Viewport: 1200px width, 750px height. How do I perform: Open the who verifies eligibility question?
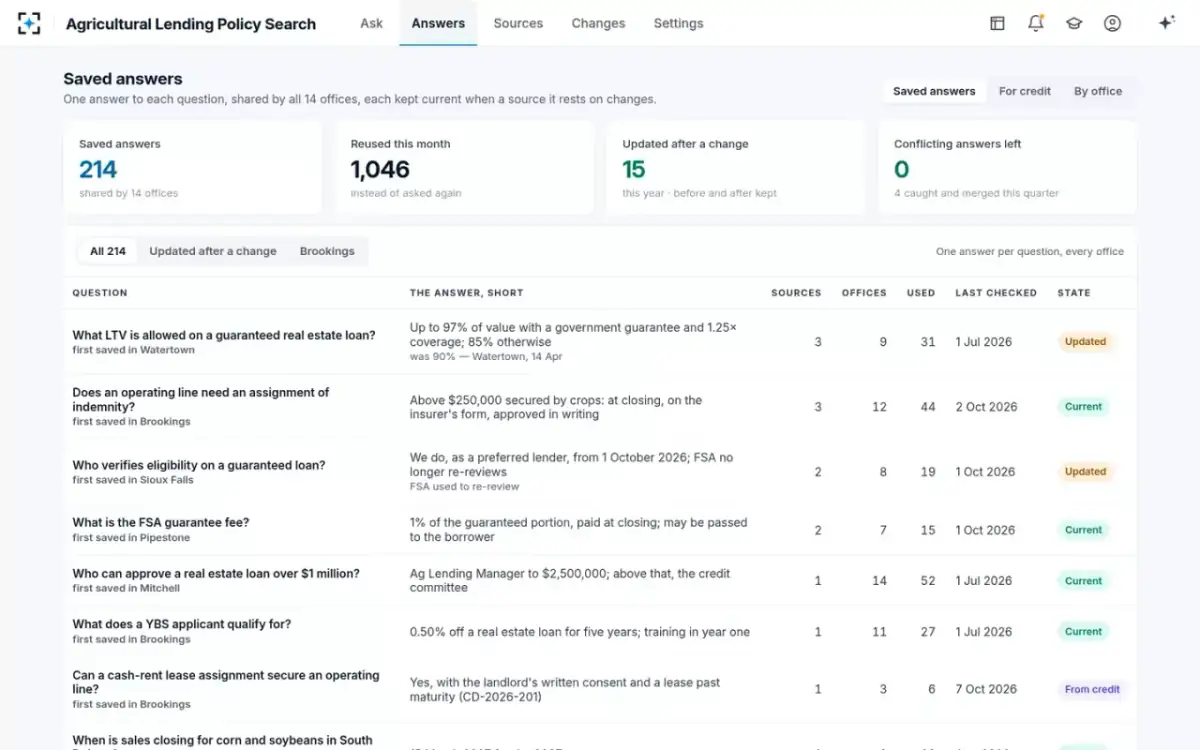(x=199, y=465)
